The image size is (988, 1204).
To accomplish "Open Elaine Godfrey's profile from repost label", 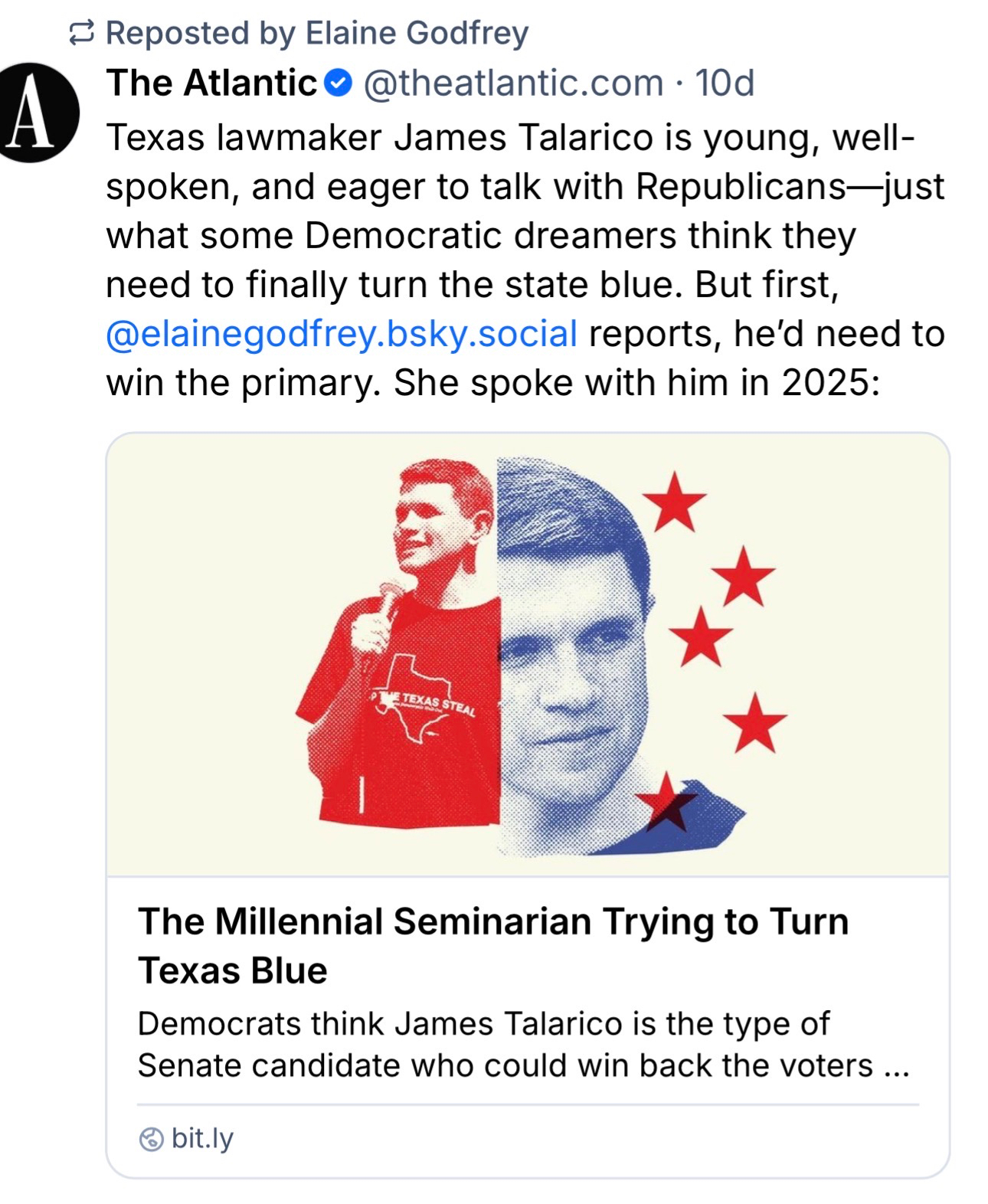I will point(416,33).
